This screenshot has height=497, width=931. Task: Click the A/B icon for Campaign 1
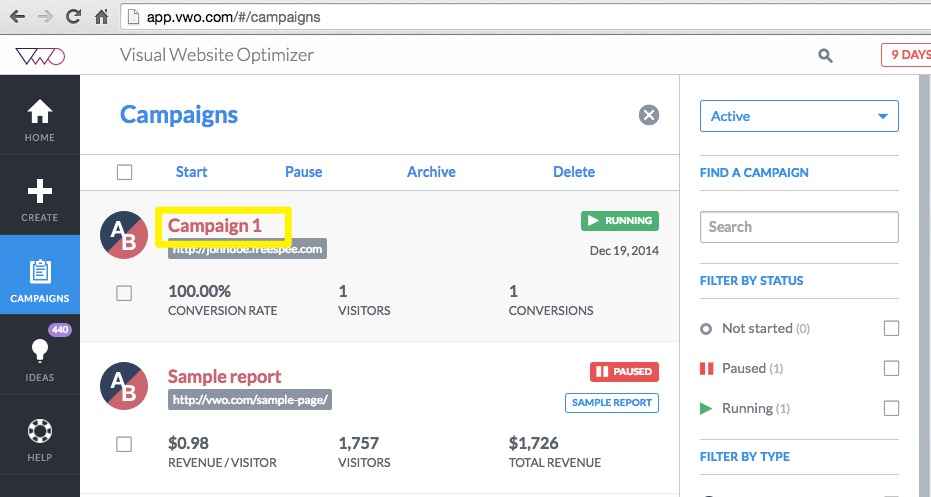[x=124, y=236]
